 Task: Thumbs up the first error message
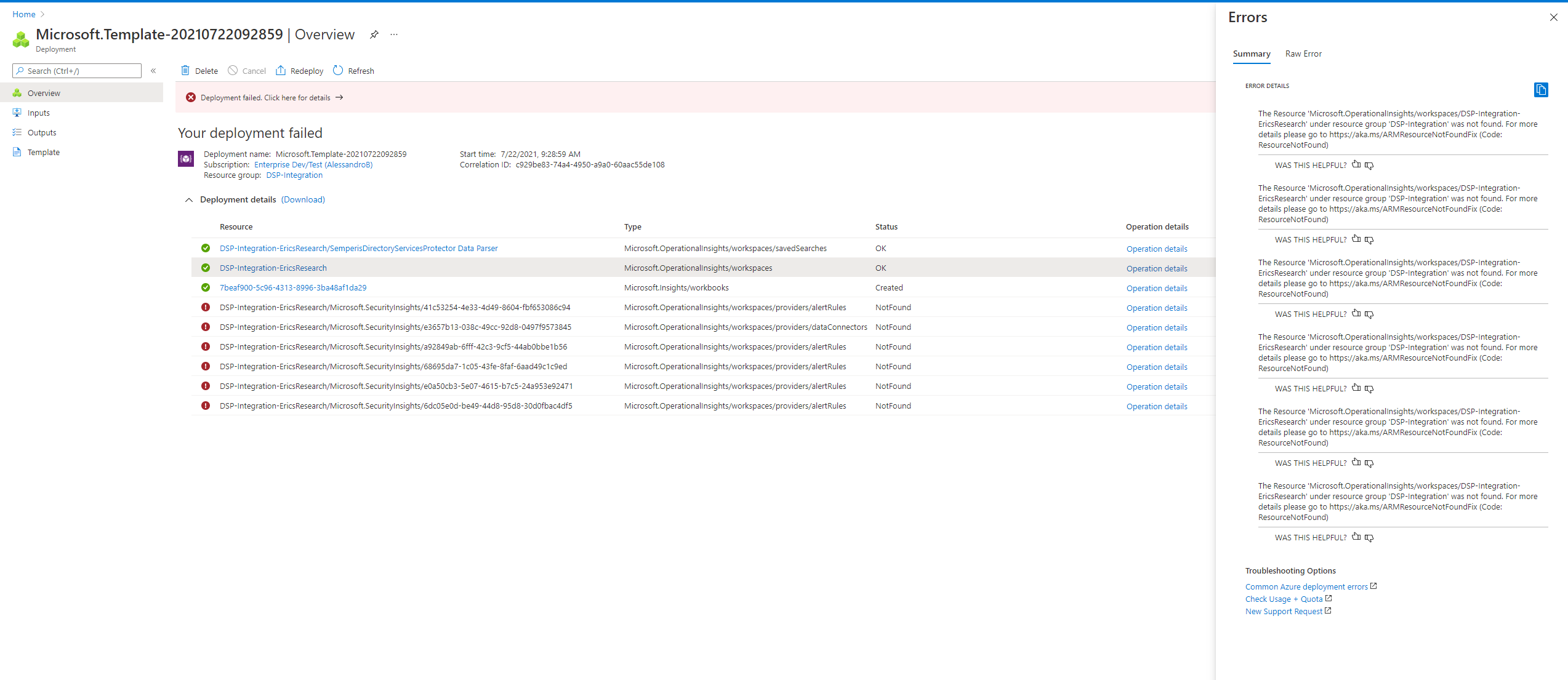[1356, 165]
